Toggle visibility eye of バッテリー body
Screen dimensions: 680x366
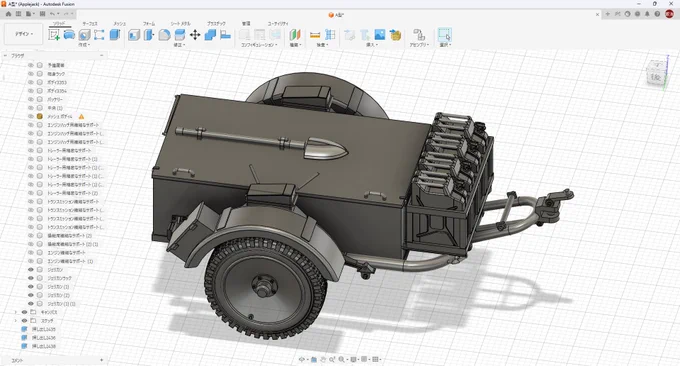(31, 99)
